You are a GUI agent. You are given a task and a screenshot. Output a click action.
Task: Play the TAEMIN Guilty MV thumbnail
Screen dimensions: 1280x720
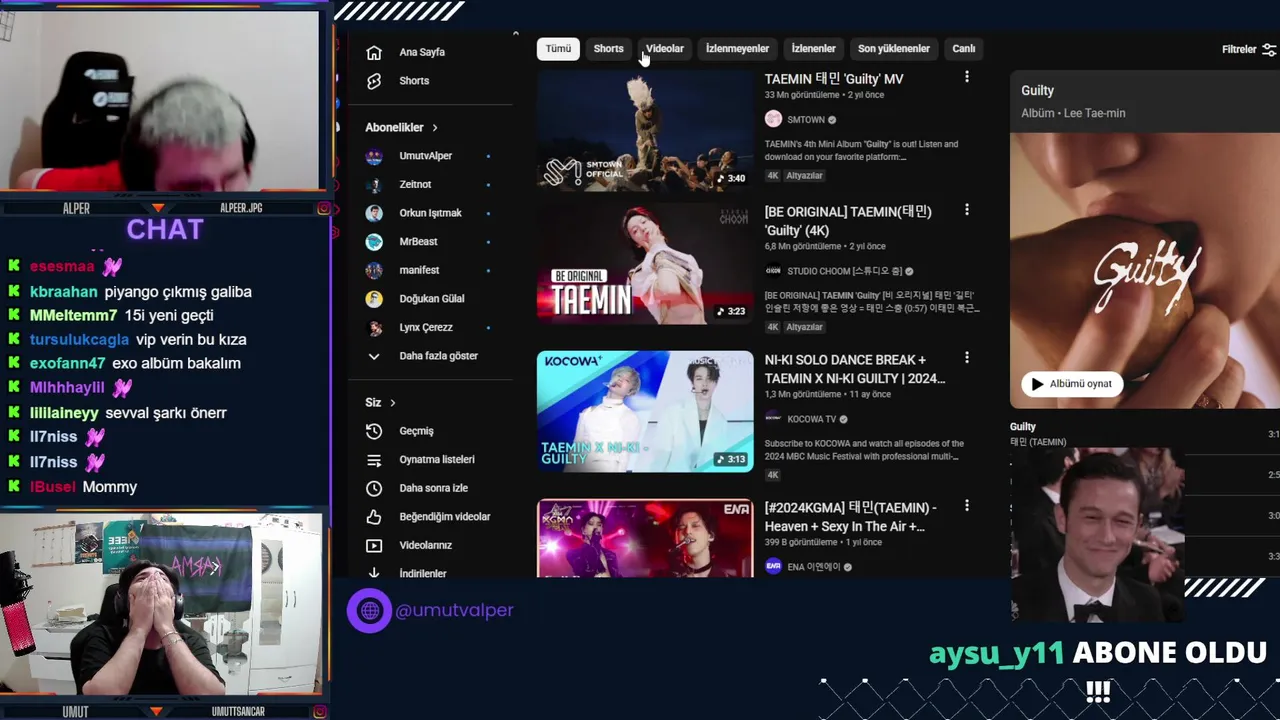point(645,130)
